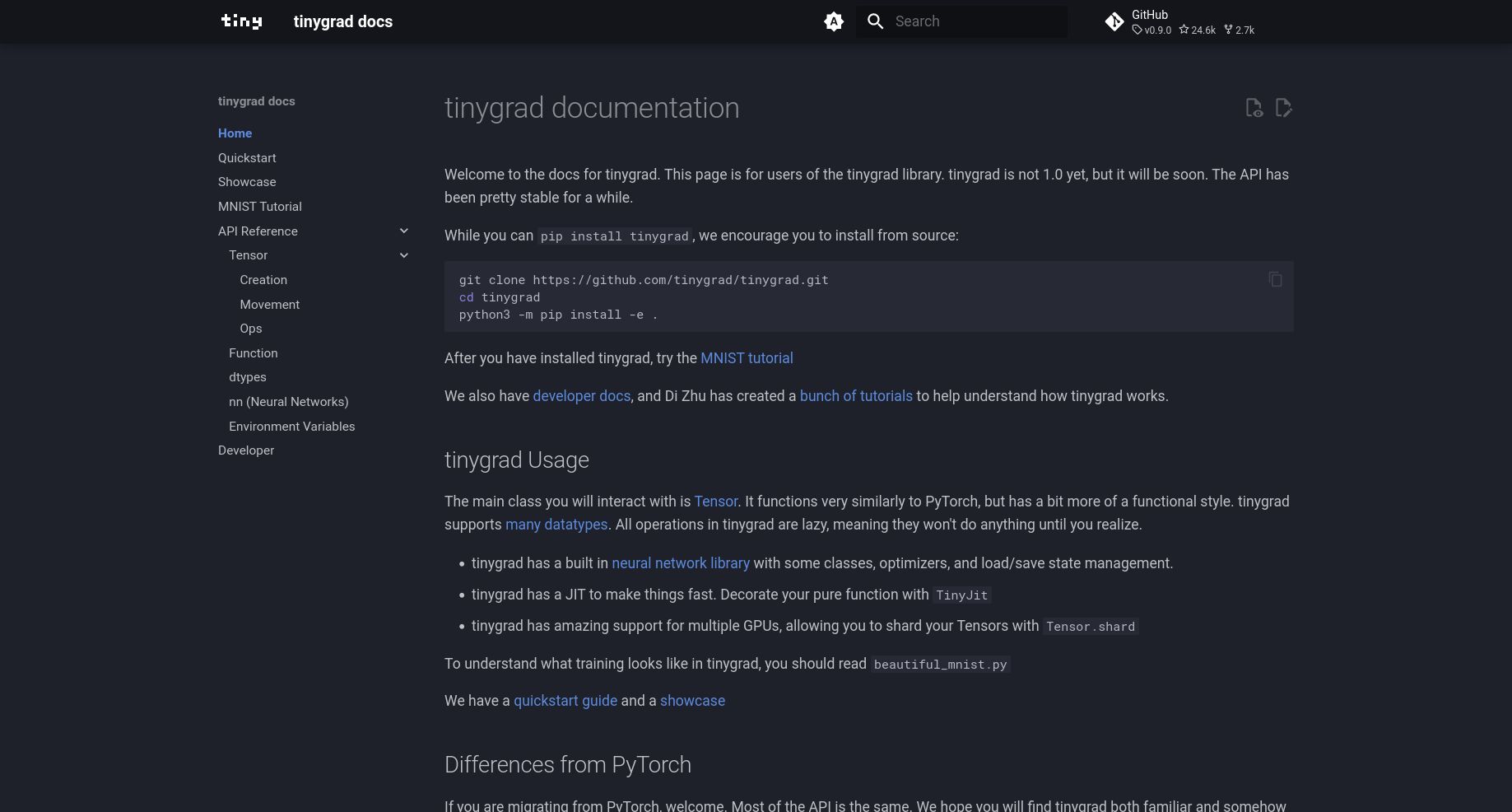This screenshot has width=1512, height=812.
Task: Follow the MNIST tutorial link
Action: [x=746, y=358]
